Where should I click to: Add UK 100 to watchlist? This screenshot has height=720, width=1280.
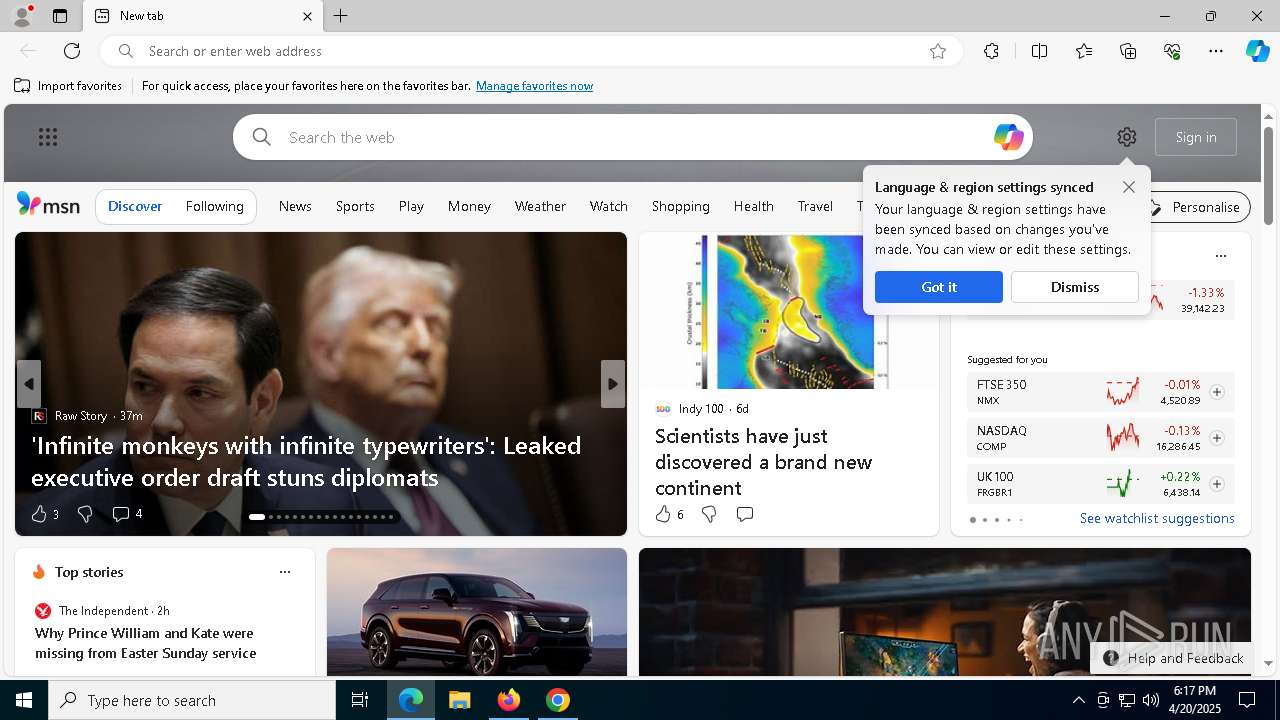[1217, 484]
